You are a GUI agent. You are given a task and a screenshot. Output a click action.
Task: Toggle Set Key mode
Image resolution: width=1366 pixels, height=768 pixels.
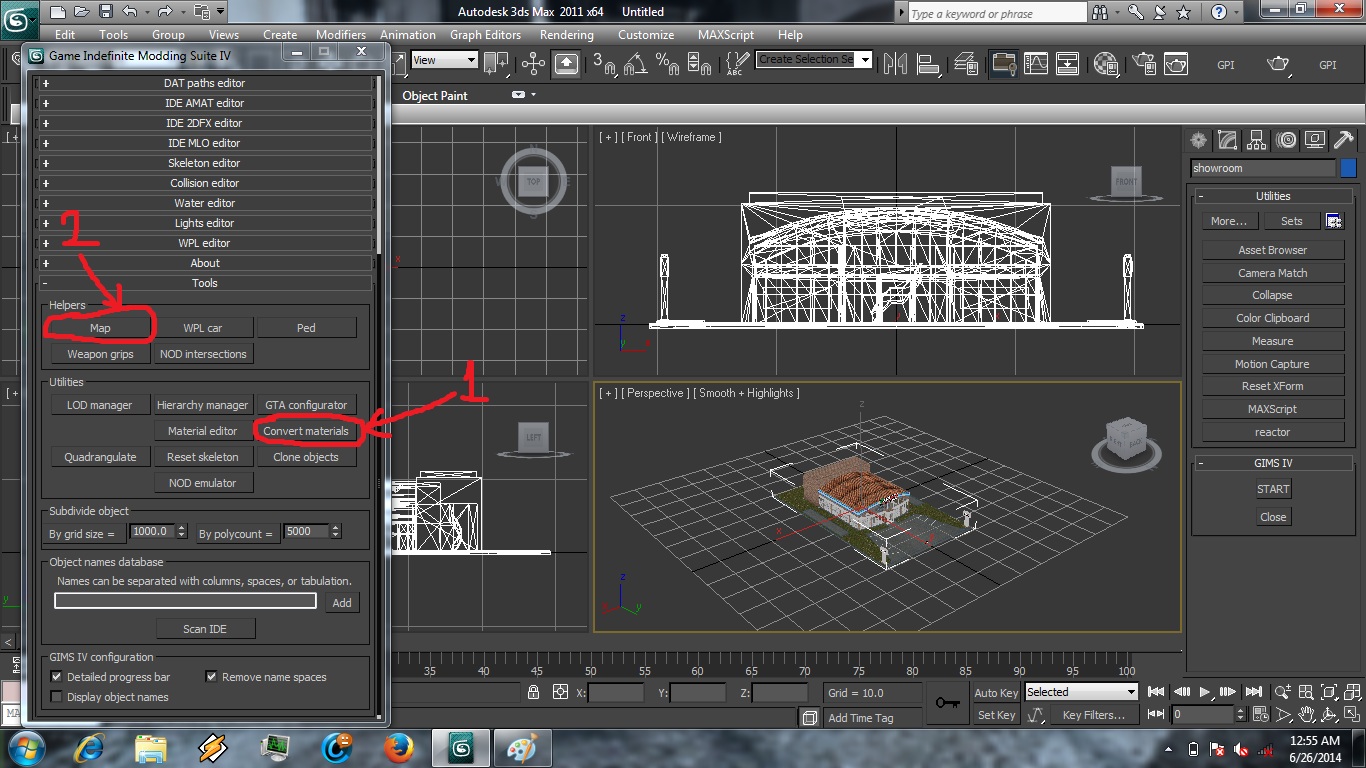coord(997,715)
